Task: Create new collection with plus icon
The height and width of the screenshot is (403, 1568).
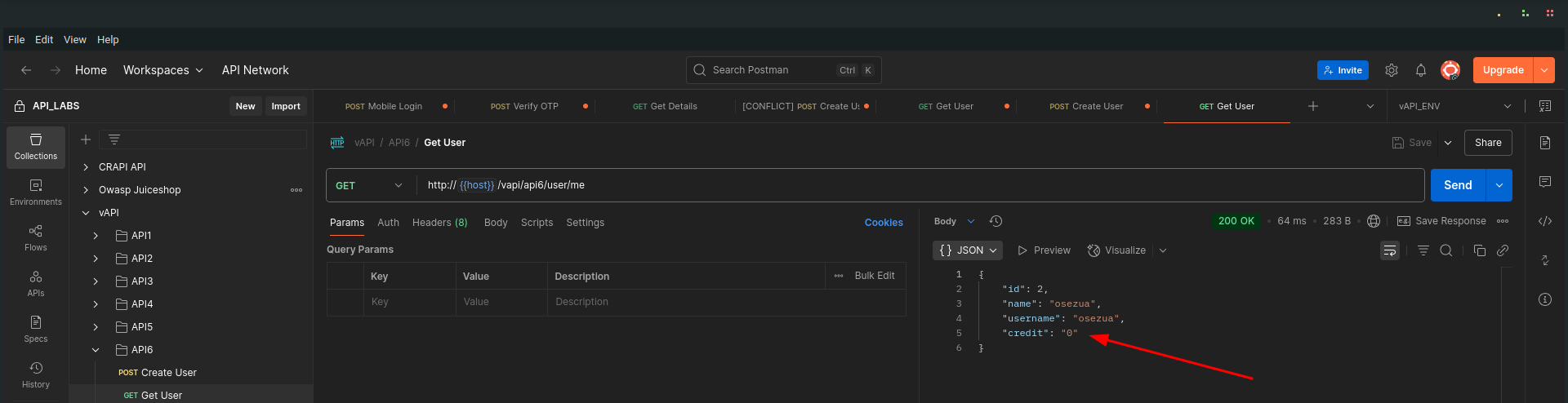Action: 86,139
